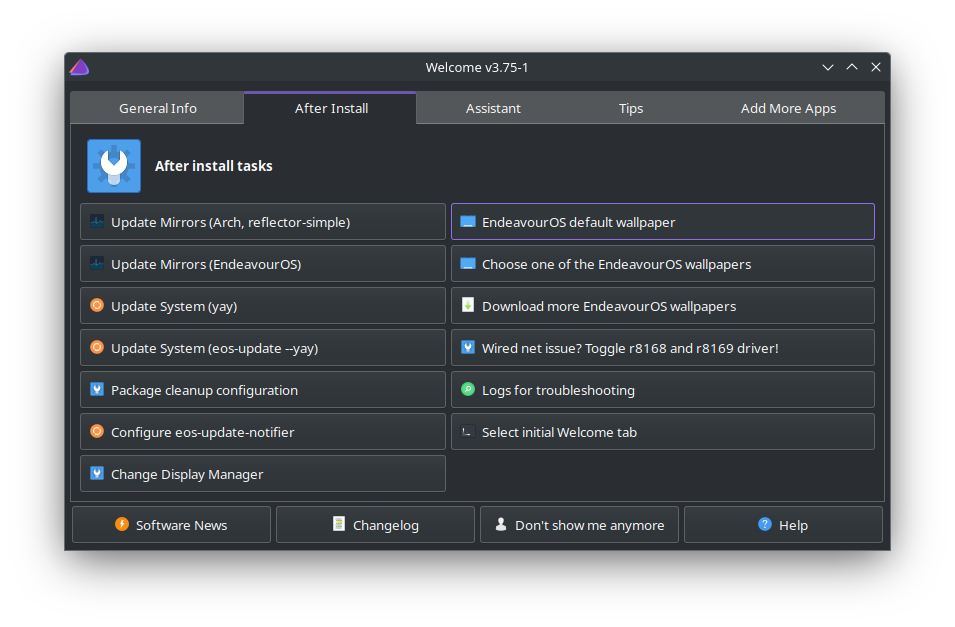Toggle r8168 and r8169 driver for wired net

[x=662, y=348]
